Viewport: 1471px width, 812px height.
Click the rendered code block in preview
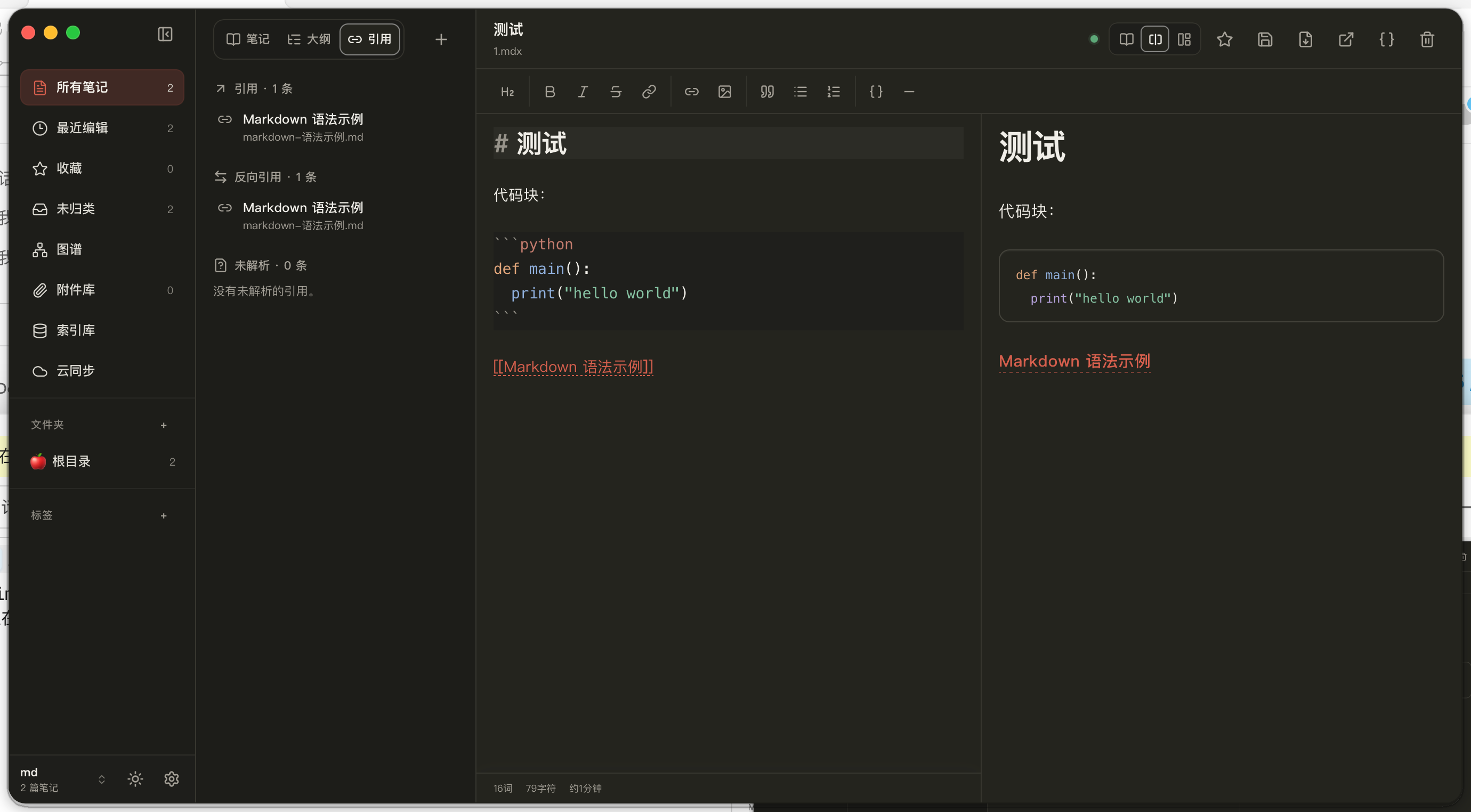click(x=1221, y=286)
